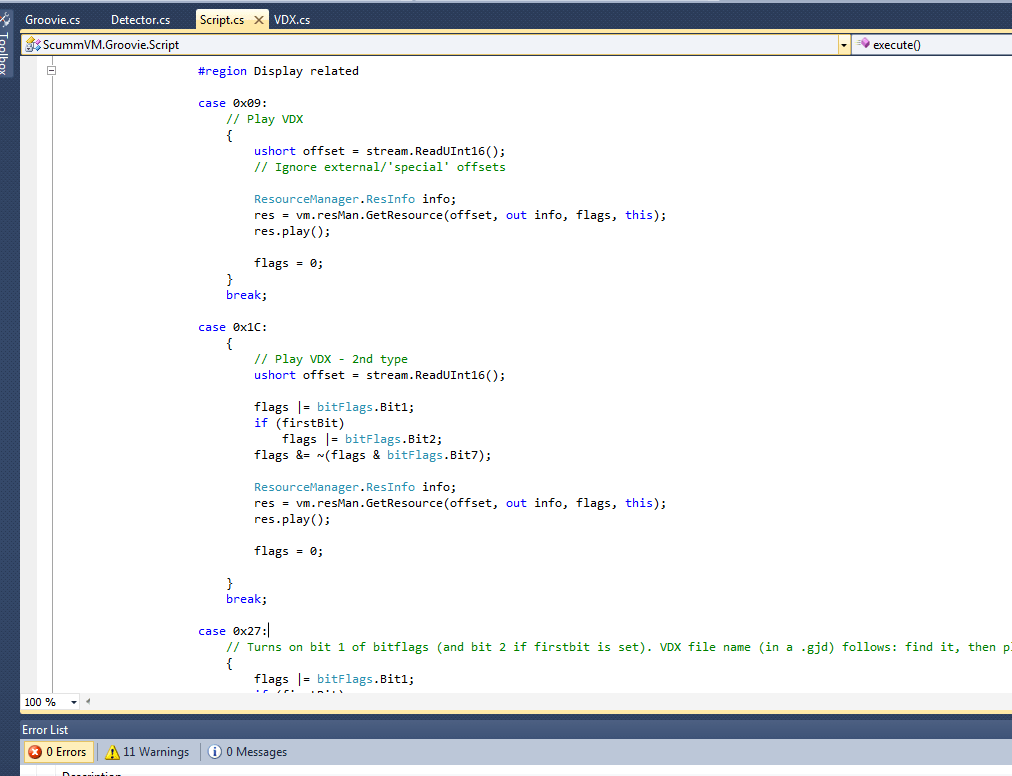The width and height of the screenshot is (1012, 776).
Task: Click the class icon beside ScummVM.Groovie.Script
Action: pos(33,45)
